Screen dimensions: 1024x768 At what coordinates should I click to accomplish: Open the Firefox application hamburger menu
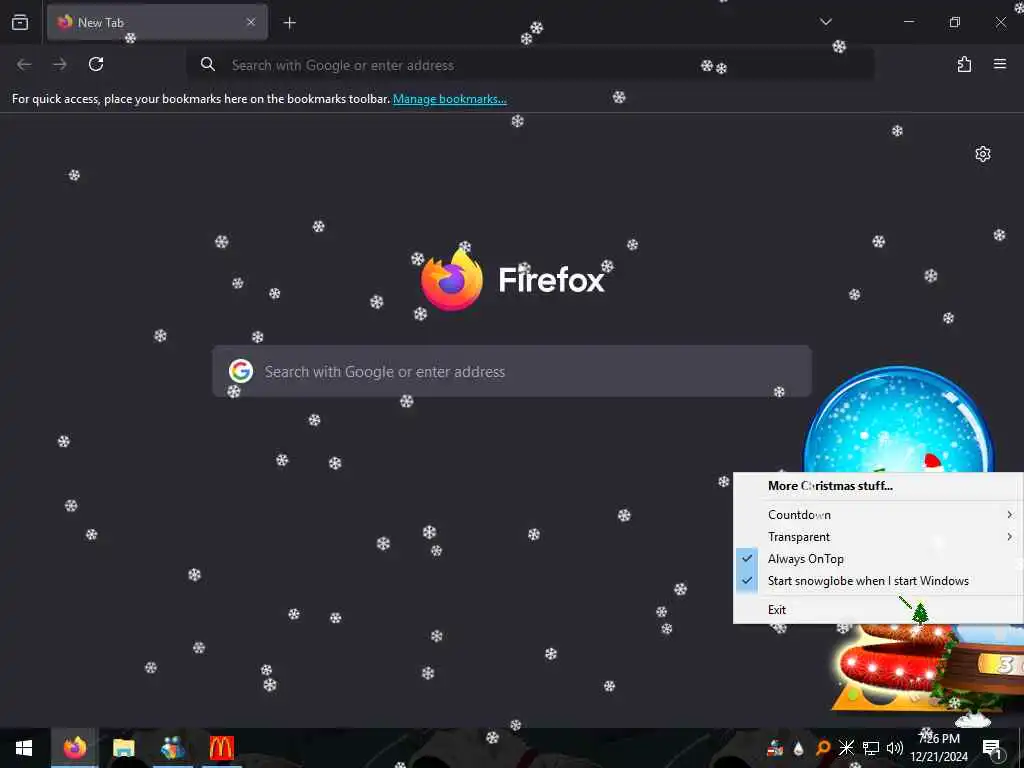click(1000, 64)
